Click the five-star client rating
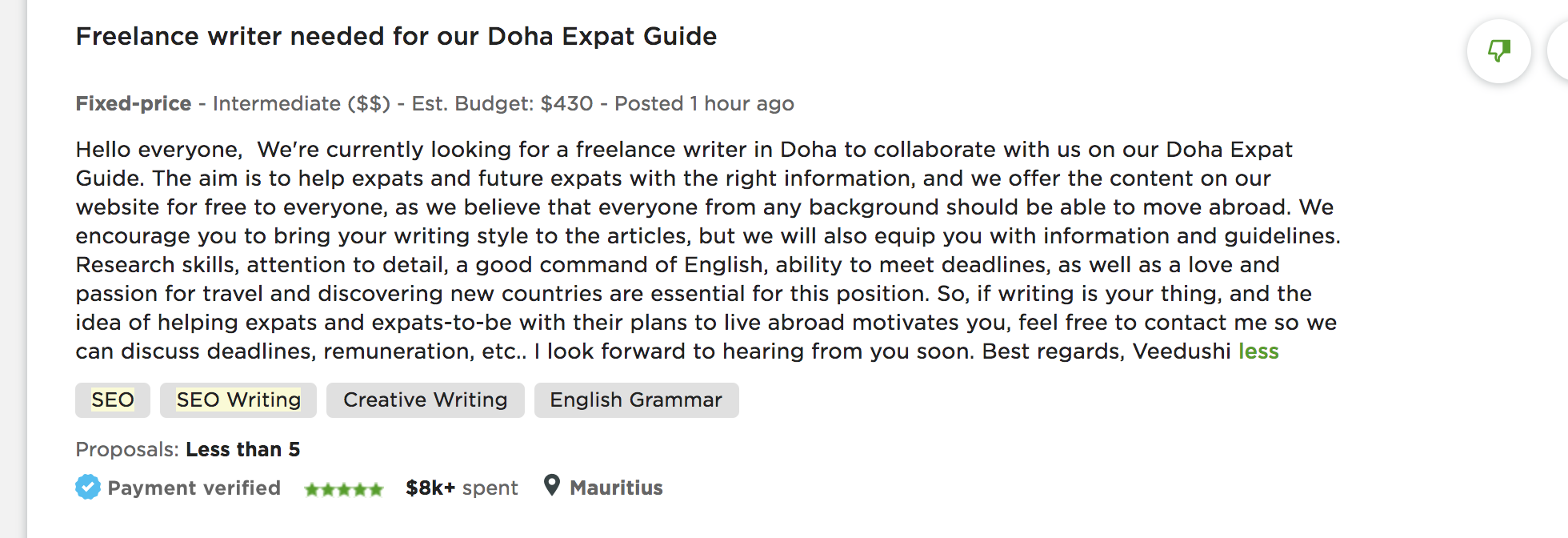 tap(344, 489)
